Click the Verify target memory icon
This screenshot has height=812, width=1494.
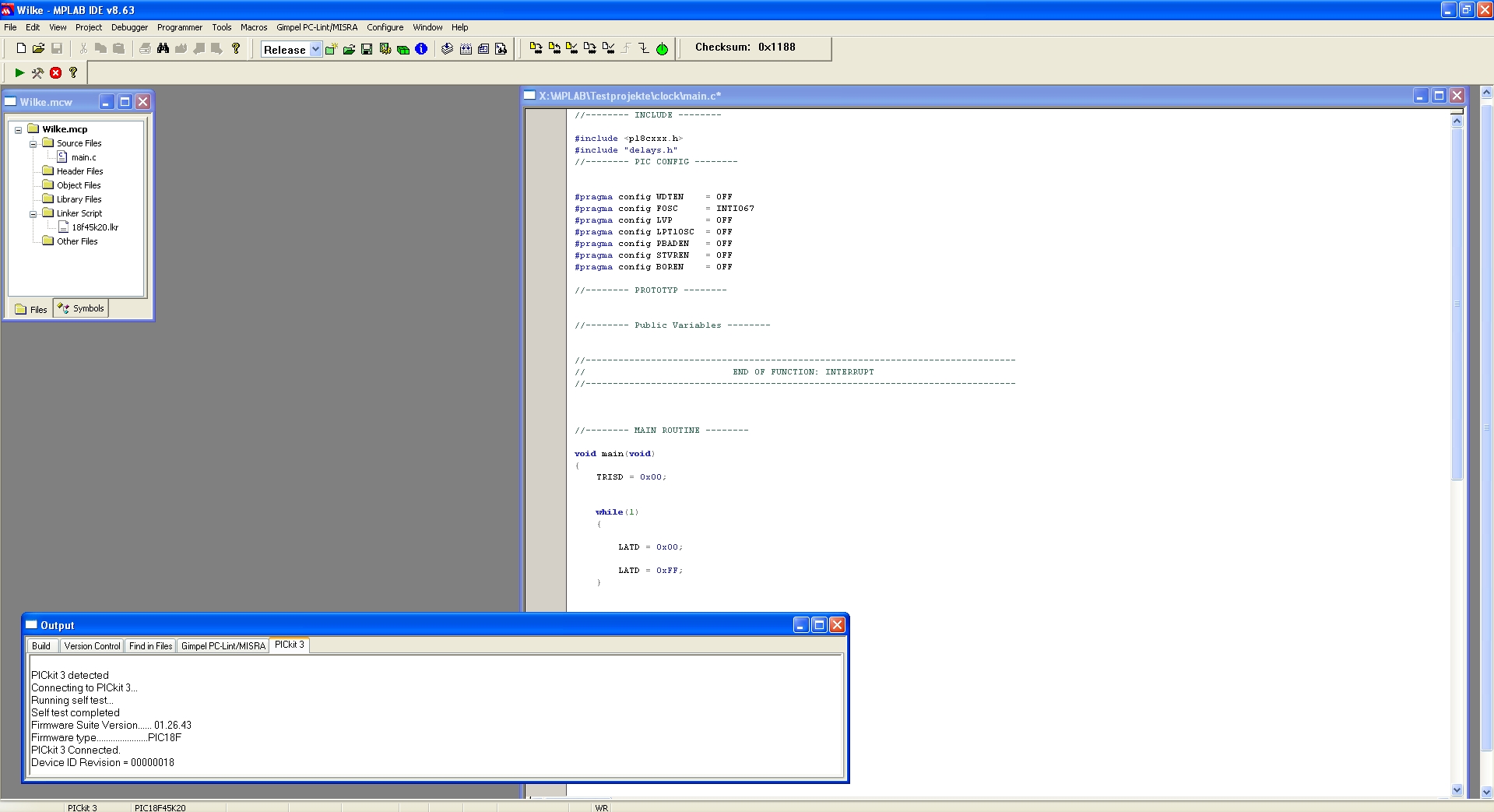click(573, 48)
